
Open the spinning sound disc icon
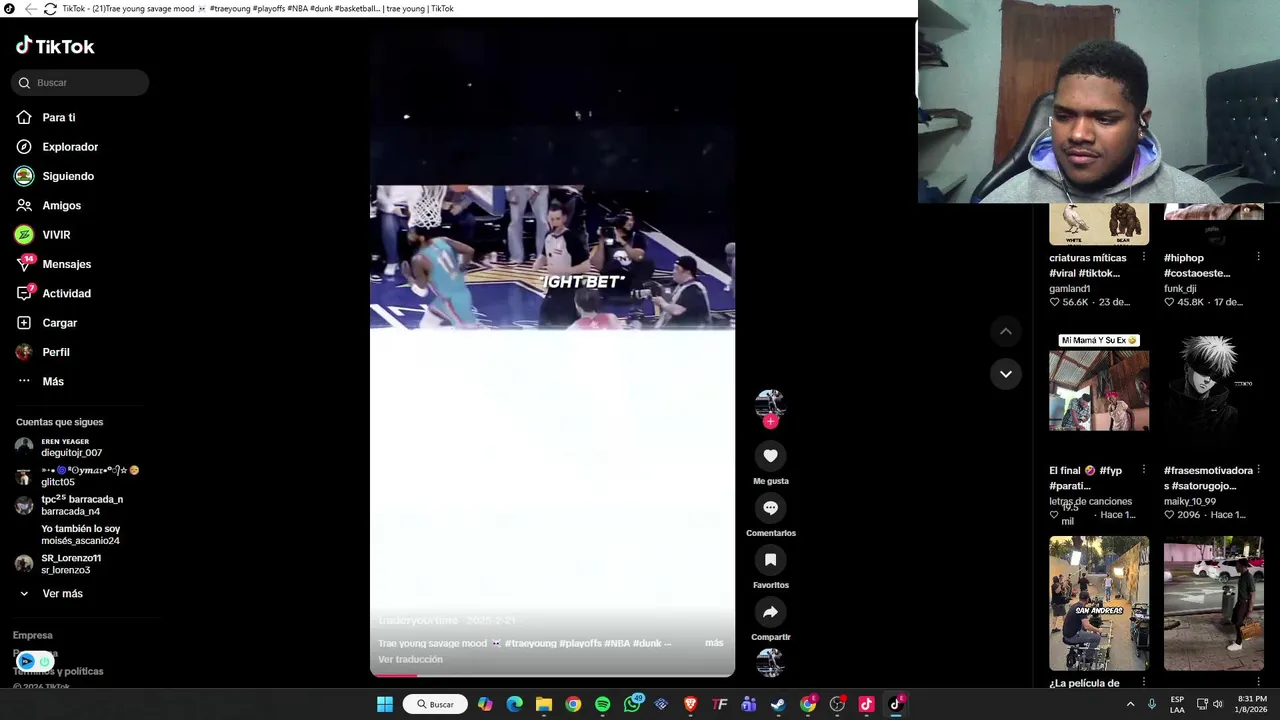(x=770, y=662)
